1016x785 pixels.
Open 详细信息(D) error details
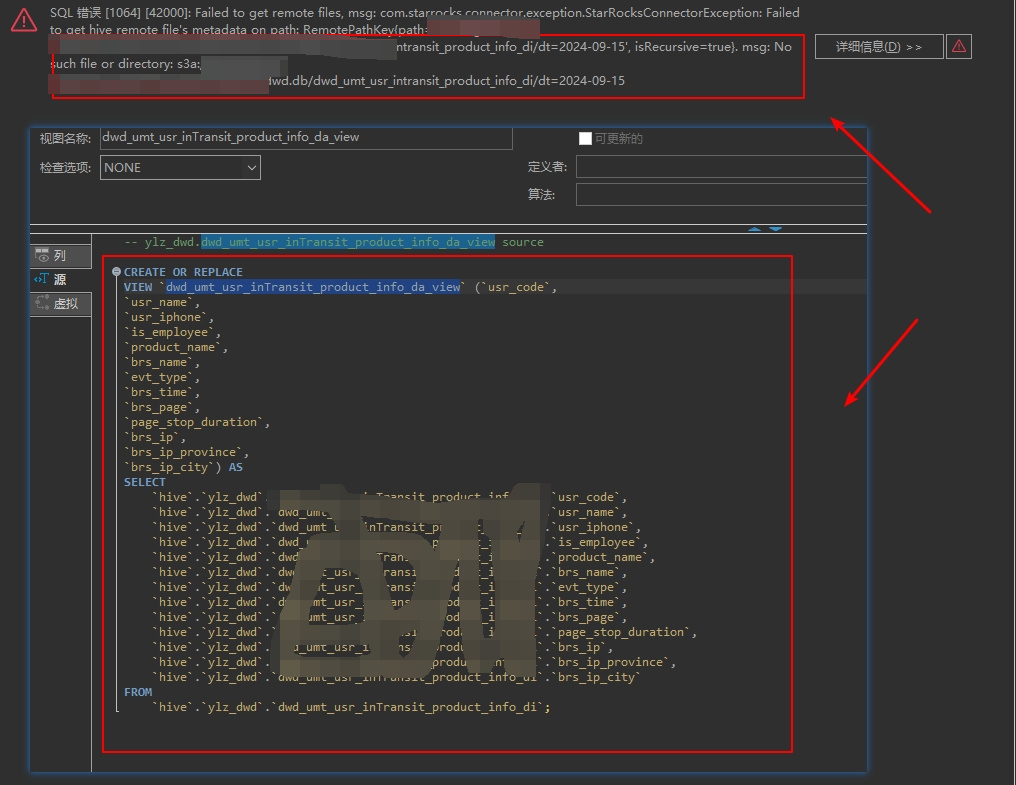tap(878, 47)
